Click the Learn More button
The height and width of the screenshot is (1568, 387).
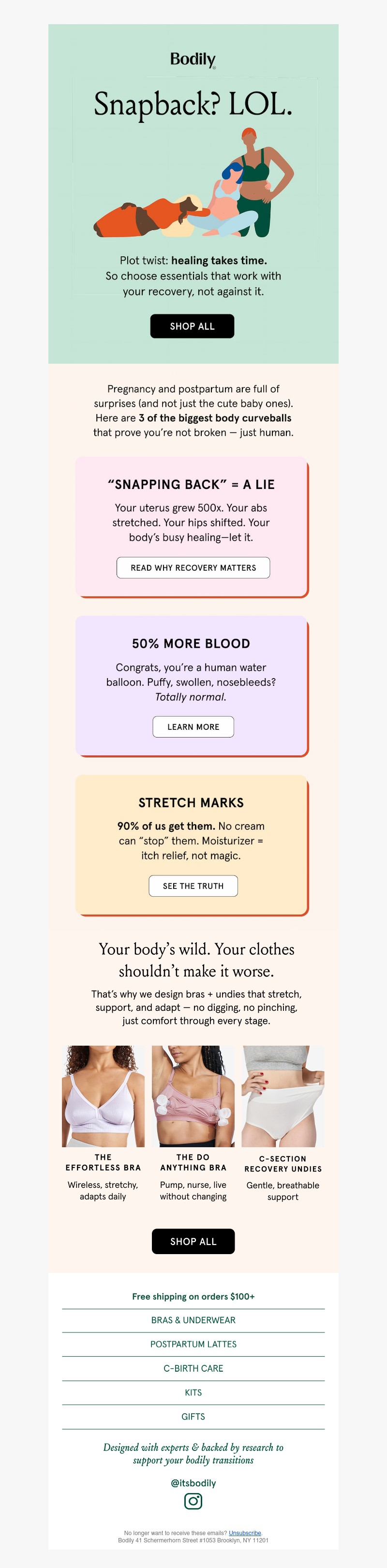coord(193,727)
